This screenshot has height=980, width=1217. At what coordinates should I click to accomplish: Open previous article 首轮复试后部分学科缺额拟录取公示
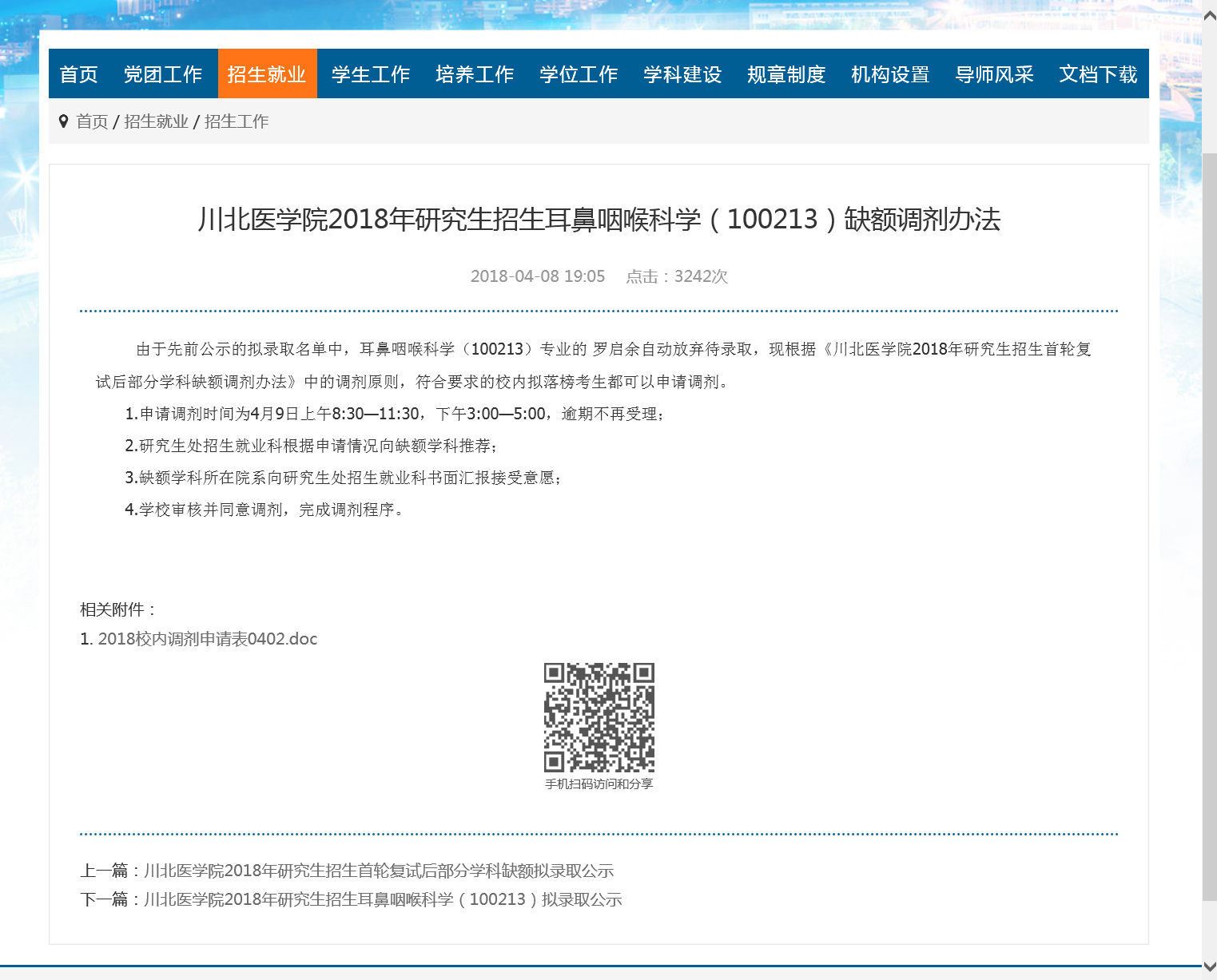pos(379,871)
